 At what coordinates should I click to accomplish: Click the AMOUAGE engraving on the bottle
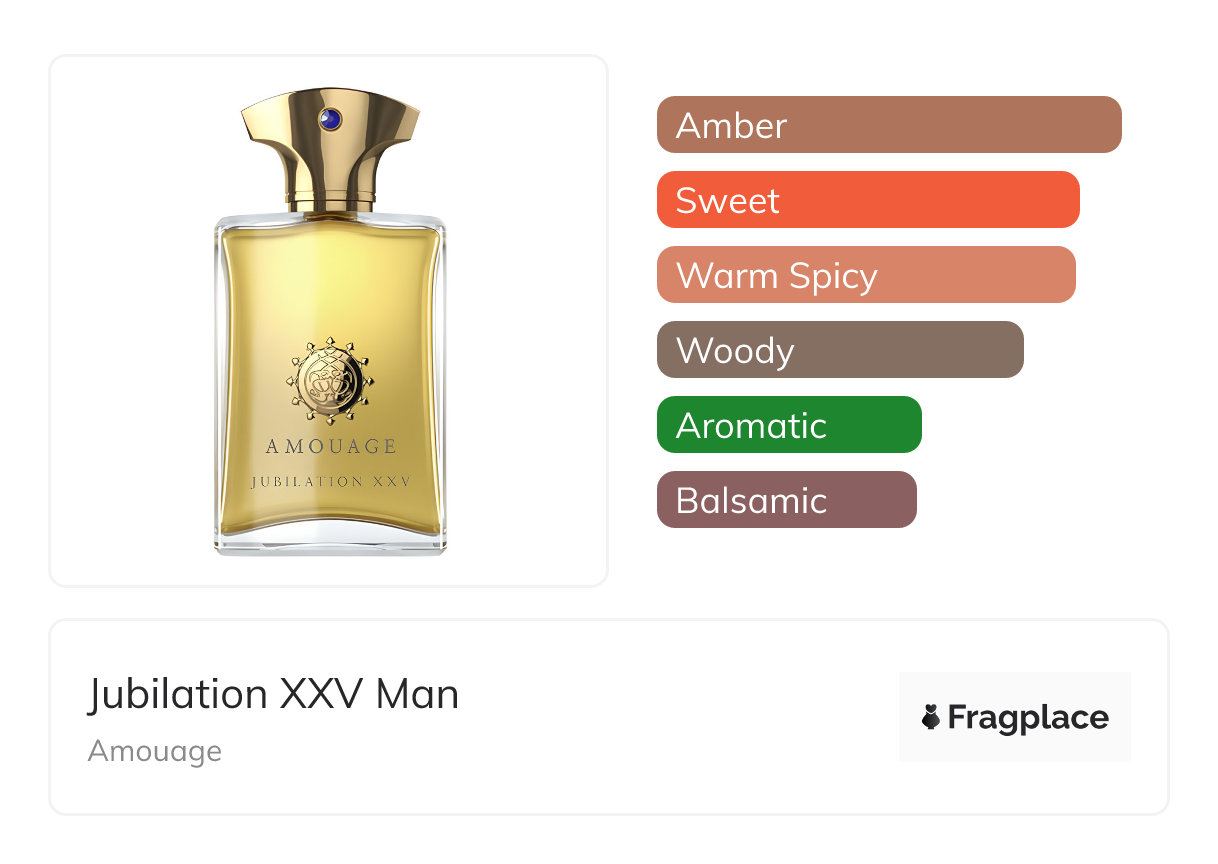point(331,447)
